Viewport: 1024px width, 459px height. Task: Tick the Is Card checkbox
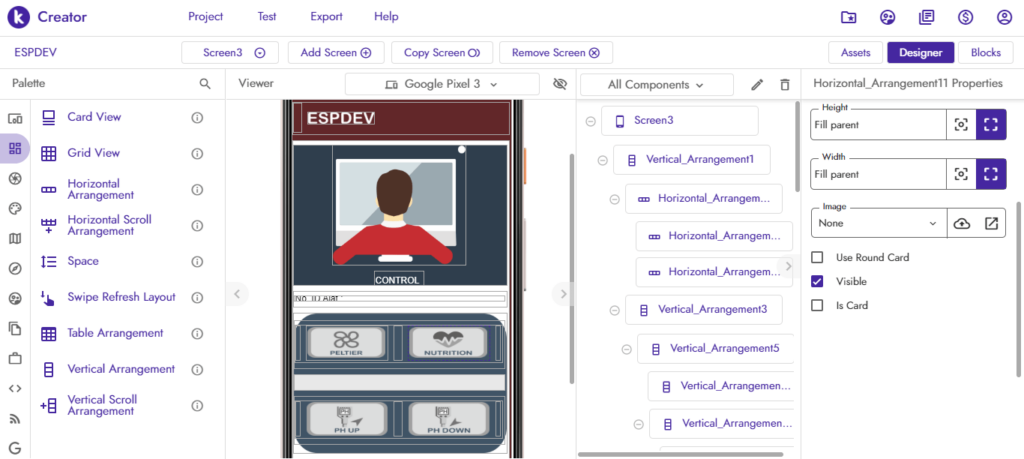817,306
